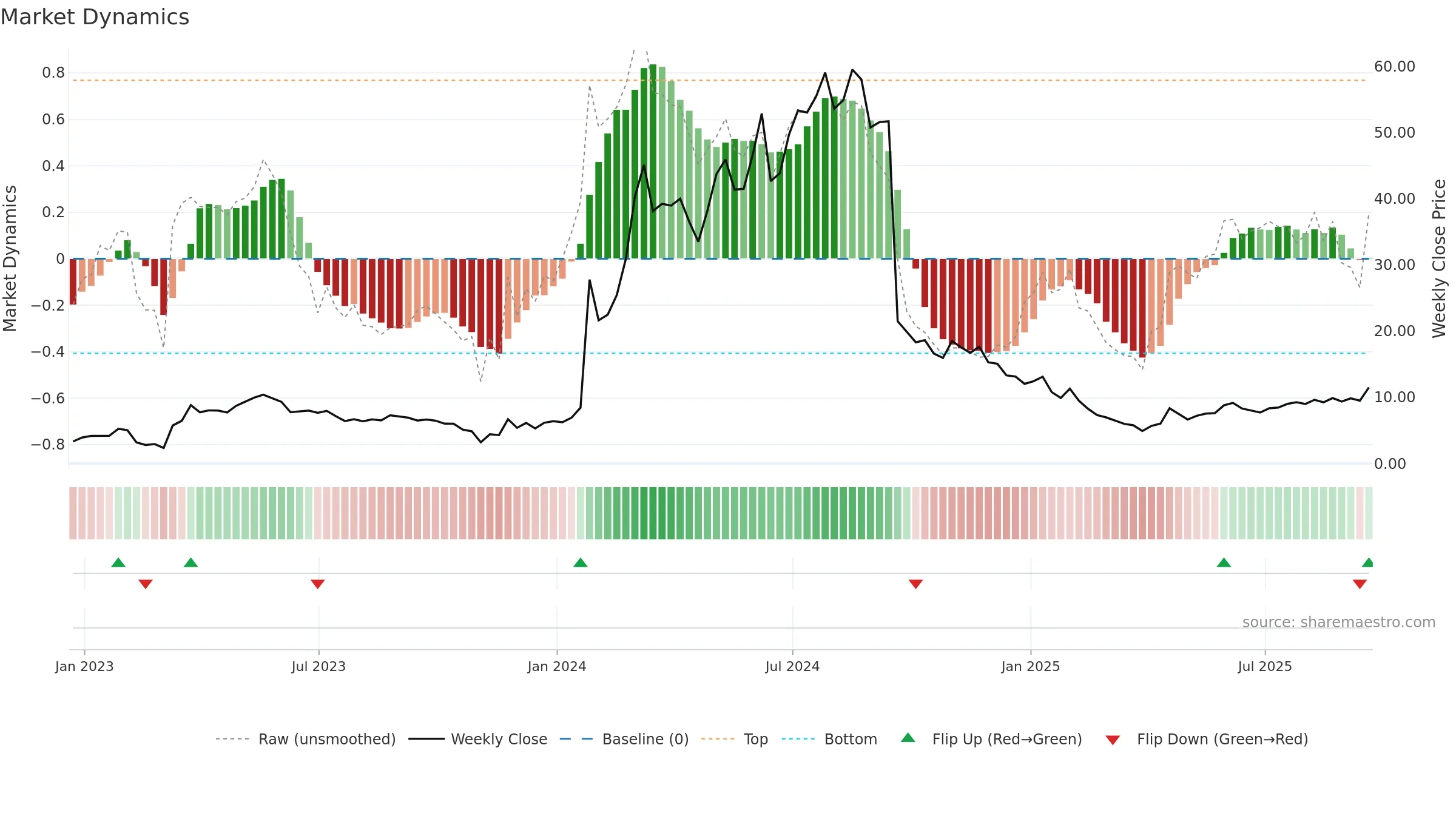Screen dimensions: 1456x819
Task: Click the Jan 2025 x-axis label
Action: point(1031,666)
